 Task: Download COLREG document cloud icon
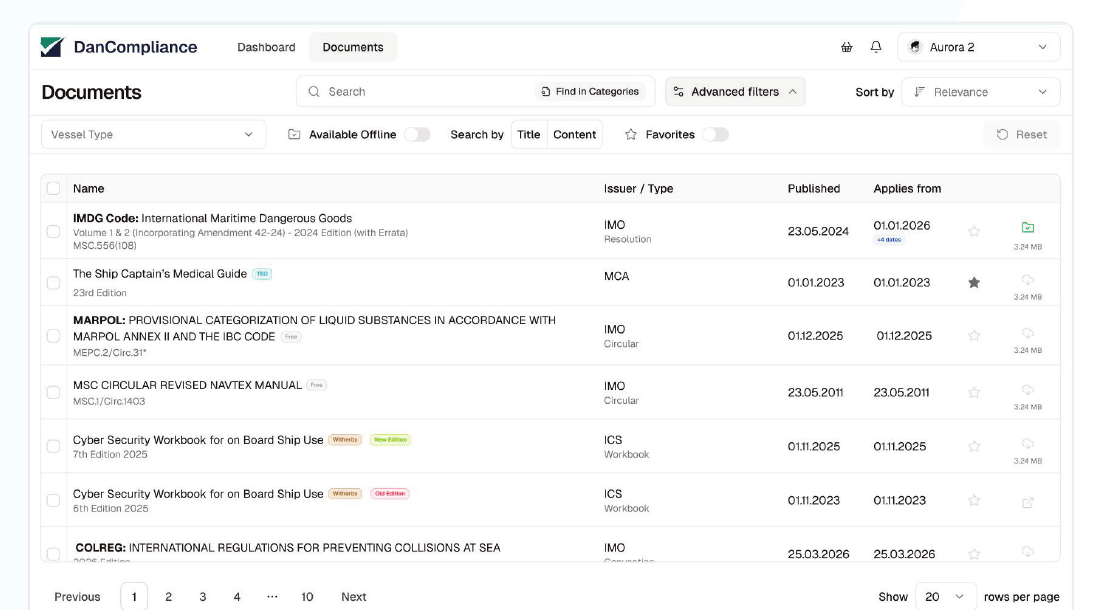(1028, 552)
